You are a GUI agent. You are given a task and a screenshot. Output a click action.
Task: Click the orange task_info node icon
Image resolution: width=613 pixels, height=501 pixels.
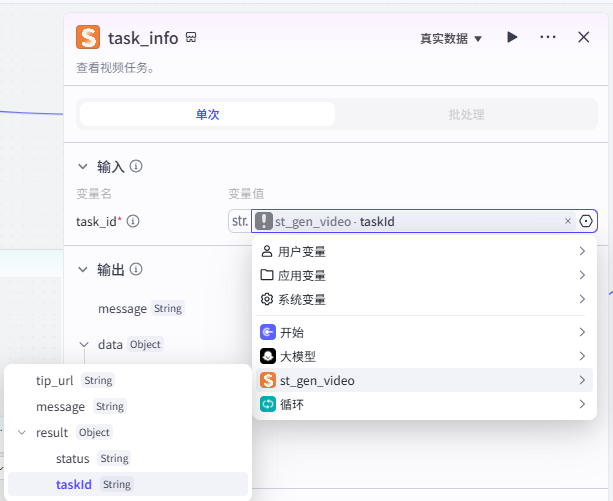(x=89, y=38)
